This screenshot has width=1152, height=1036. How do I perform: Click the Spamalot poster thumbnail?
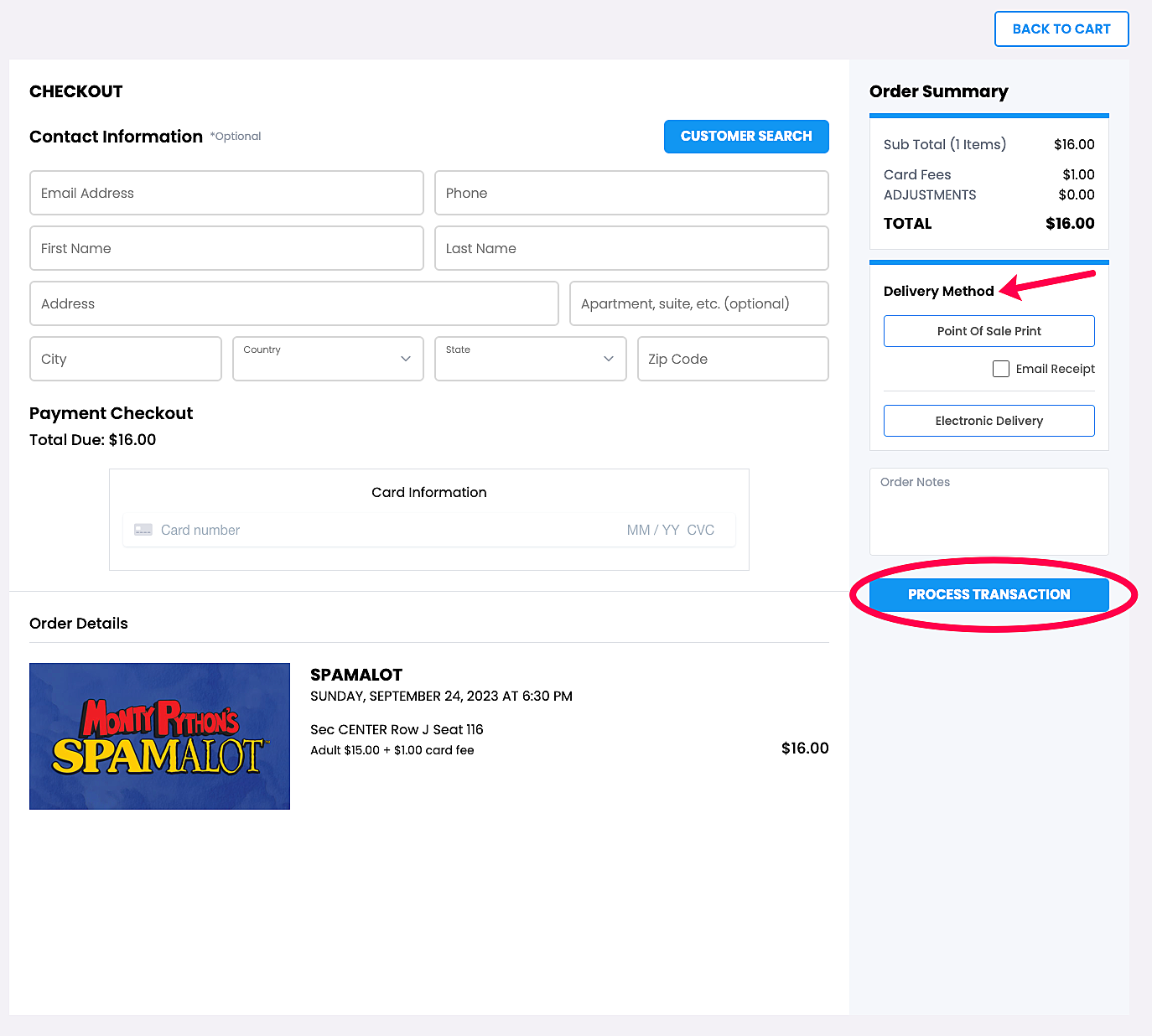click(x=159, y=736)
